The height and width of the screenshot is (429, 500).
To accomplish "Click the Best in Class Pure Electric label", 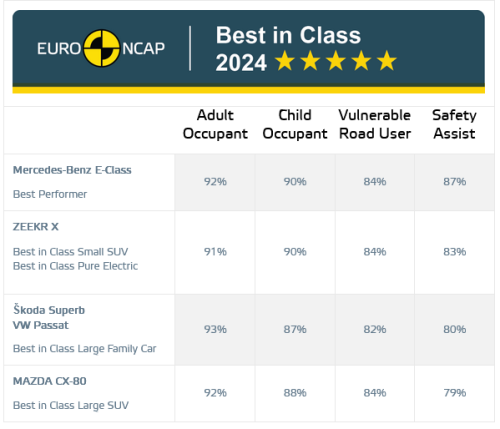I will point(75,266).
